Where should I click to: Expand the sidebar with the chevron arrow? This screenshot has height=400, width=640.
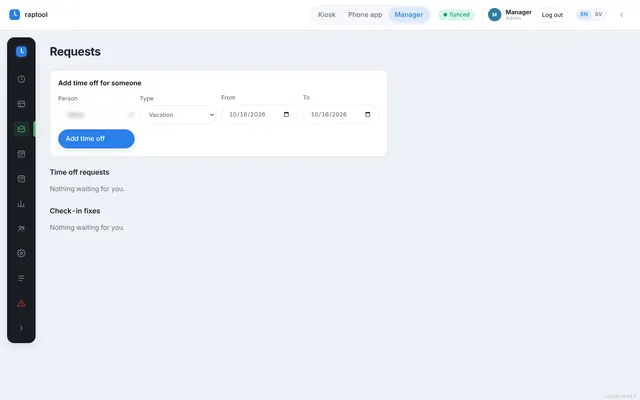(x=21, y=328)
